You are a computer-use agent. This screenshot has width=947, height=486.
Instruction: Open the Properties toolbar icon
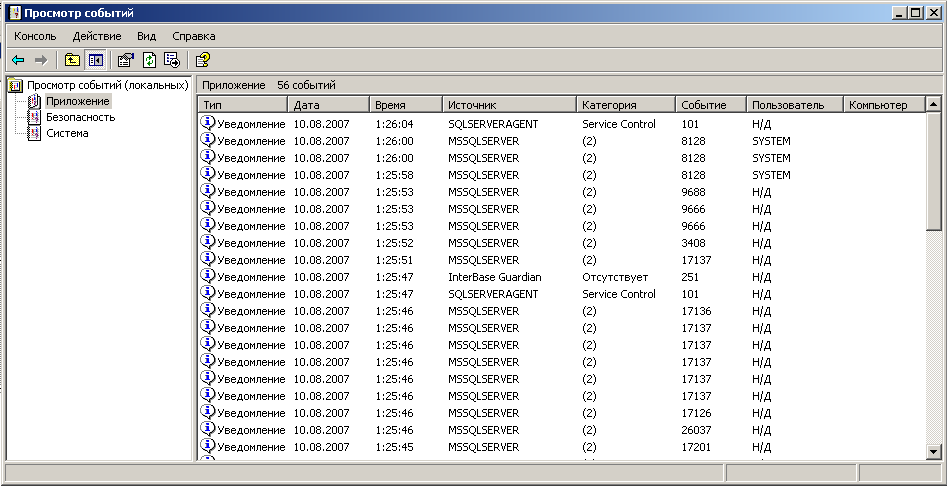(125, 60)
